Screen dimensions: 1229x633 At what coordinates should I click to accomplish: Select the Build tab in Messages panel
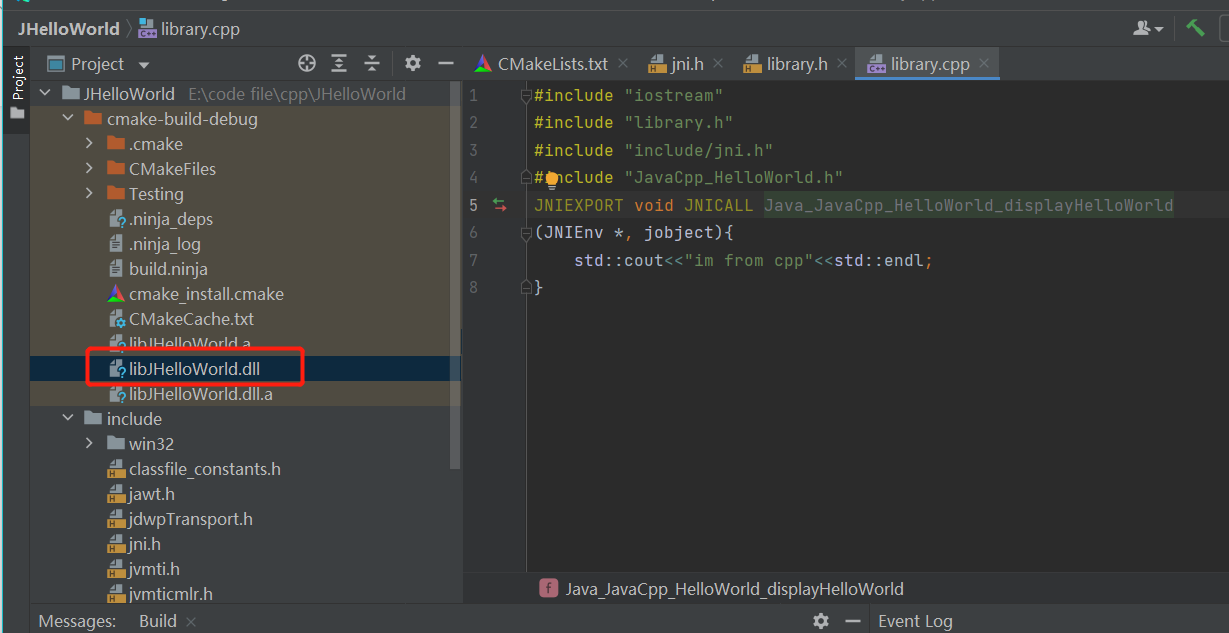point(158,621)
